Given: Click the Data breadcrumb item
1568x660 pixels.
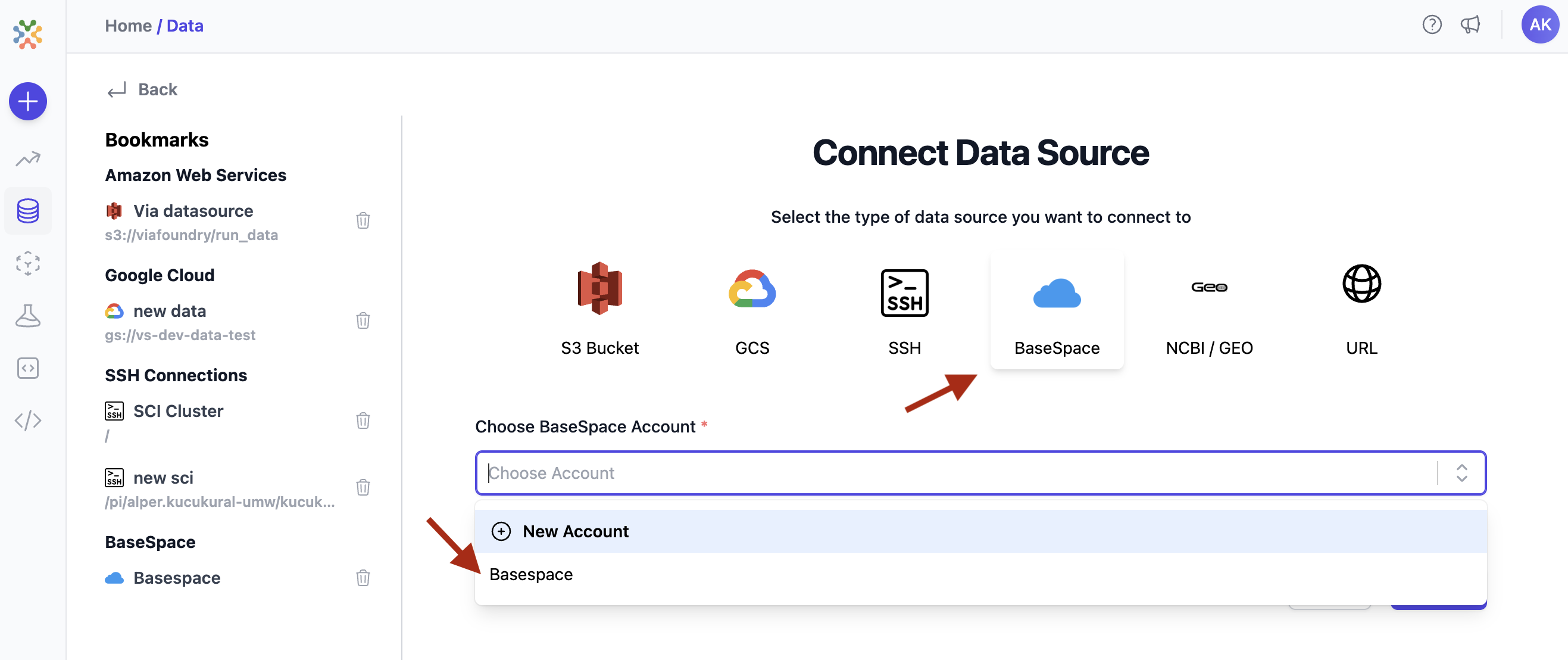Looking at the screenshot, I should [x=185, y=26].
